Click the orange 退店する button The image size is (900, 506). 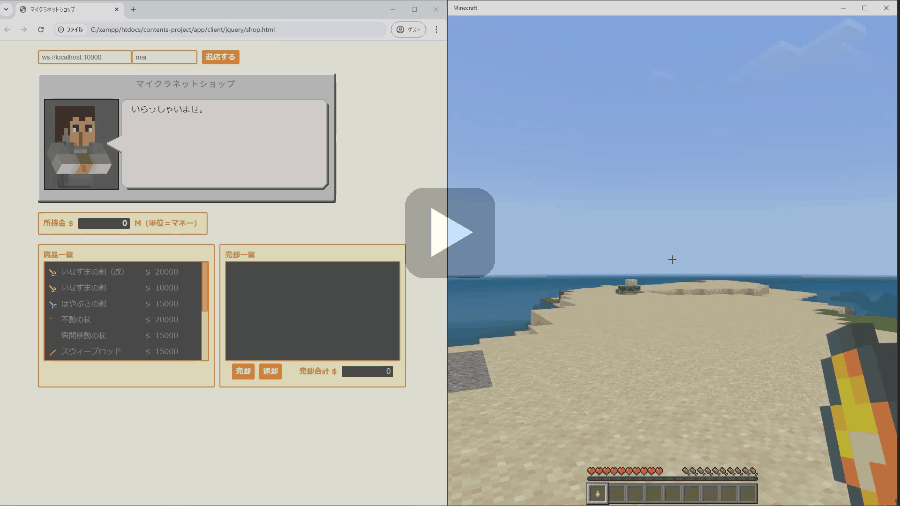click(220, 57)
